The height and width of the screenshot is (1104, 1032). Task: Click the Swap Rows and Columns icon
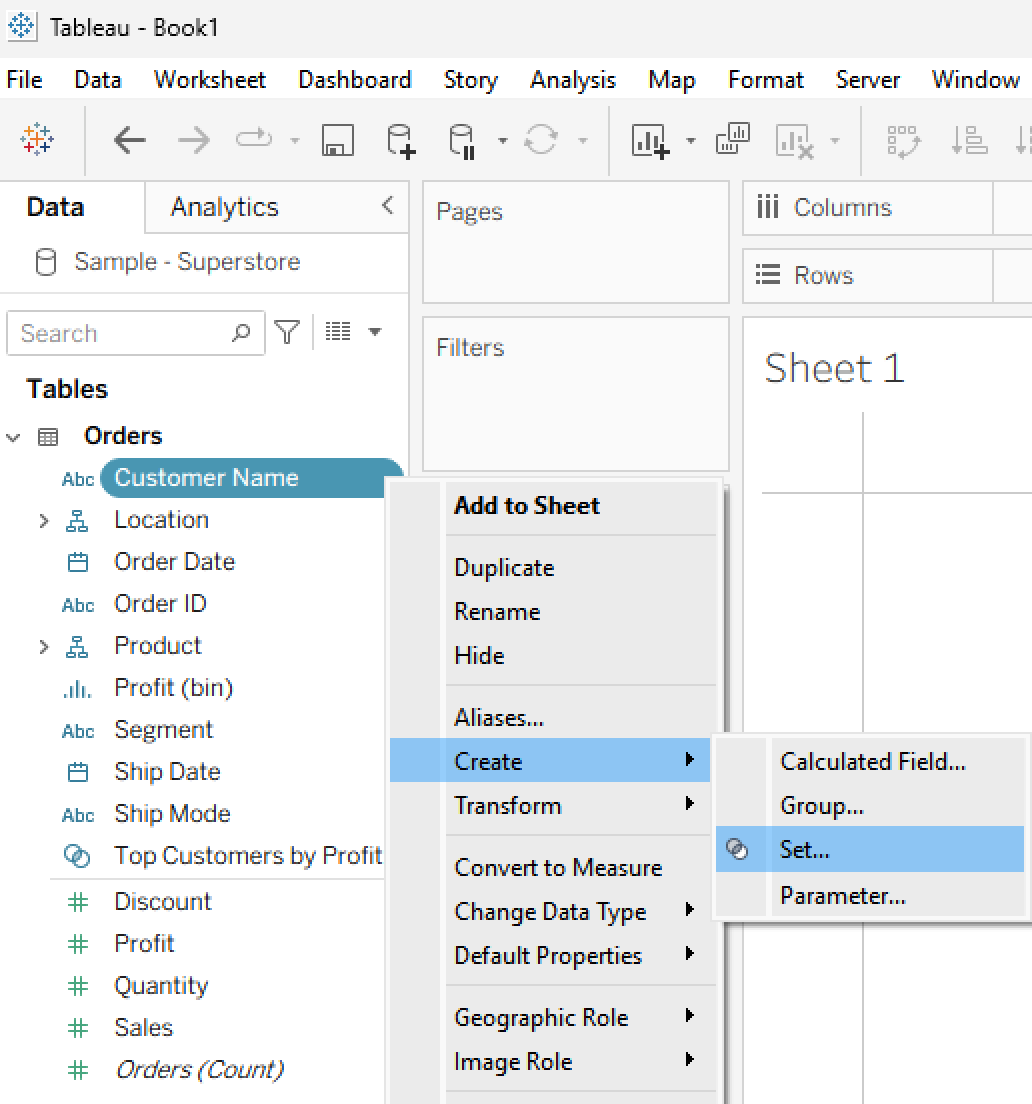[x=903, y=141]
